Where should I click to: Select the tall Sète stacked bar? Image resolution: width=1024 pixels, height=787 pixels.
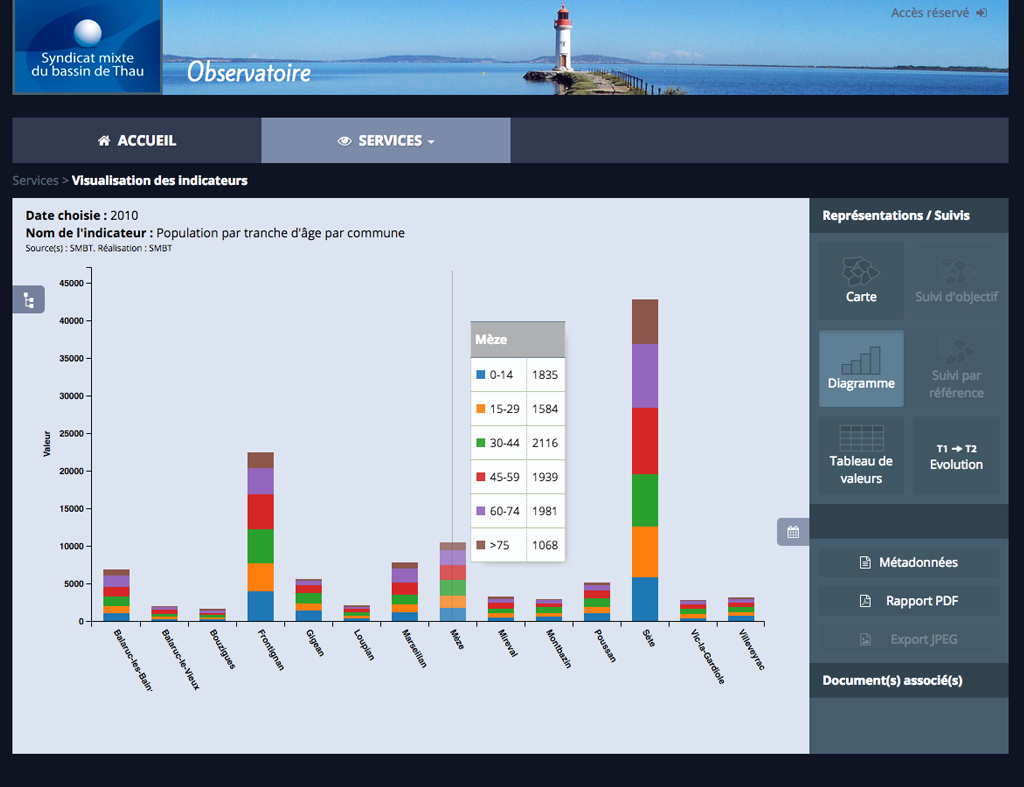click(645, 460)
